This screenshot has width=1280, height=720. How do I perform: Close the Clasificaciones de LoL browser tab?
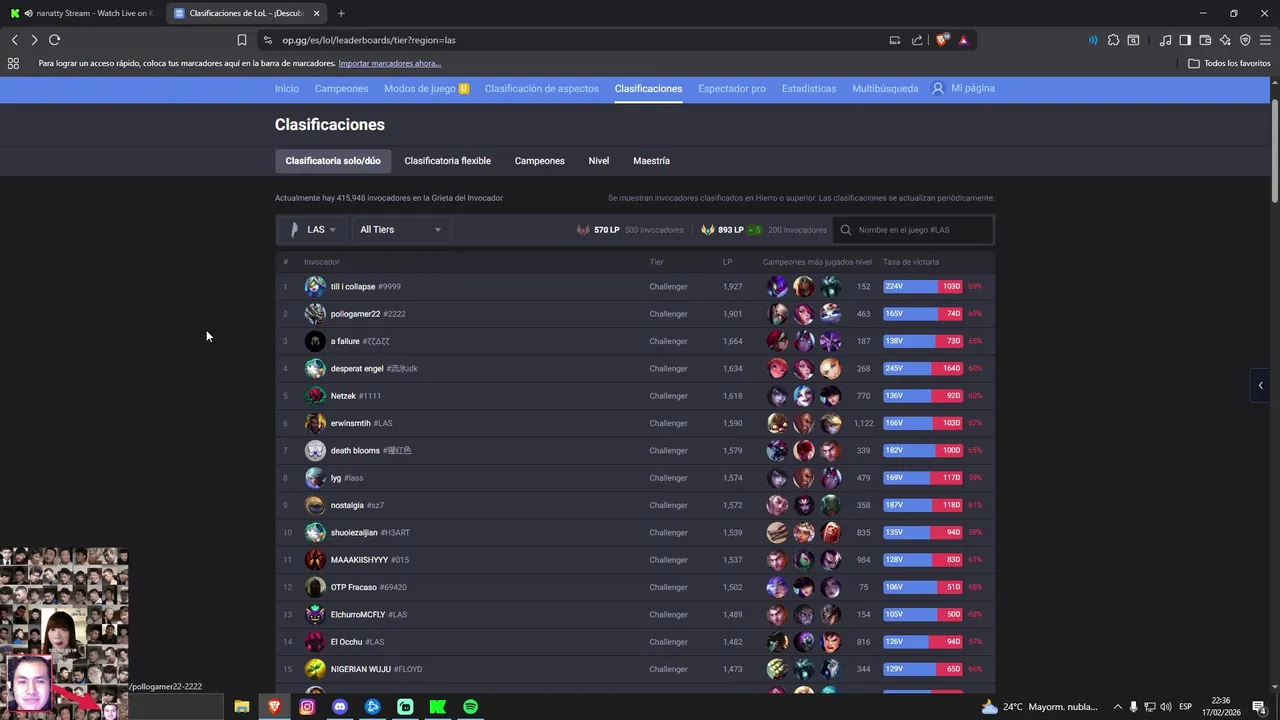(317, 13)
